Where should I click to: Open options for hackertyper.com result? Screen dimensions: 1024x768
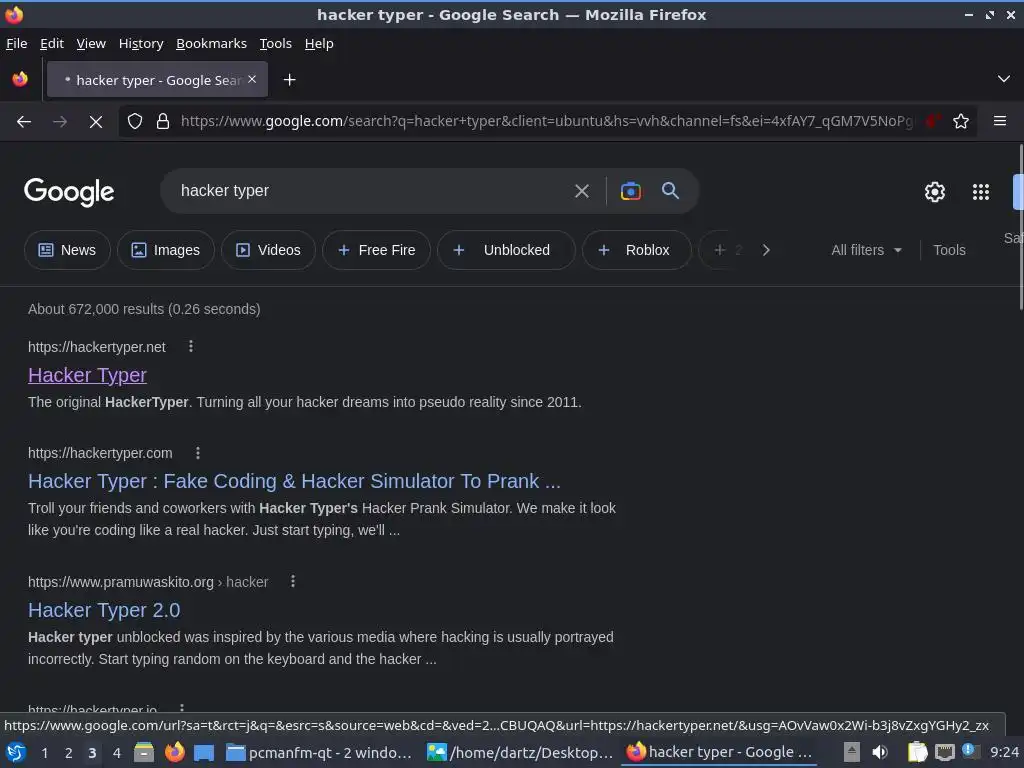198,453
